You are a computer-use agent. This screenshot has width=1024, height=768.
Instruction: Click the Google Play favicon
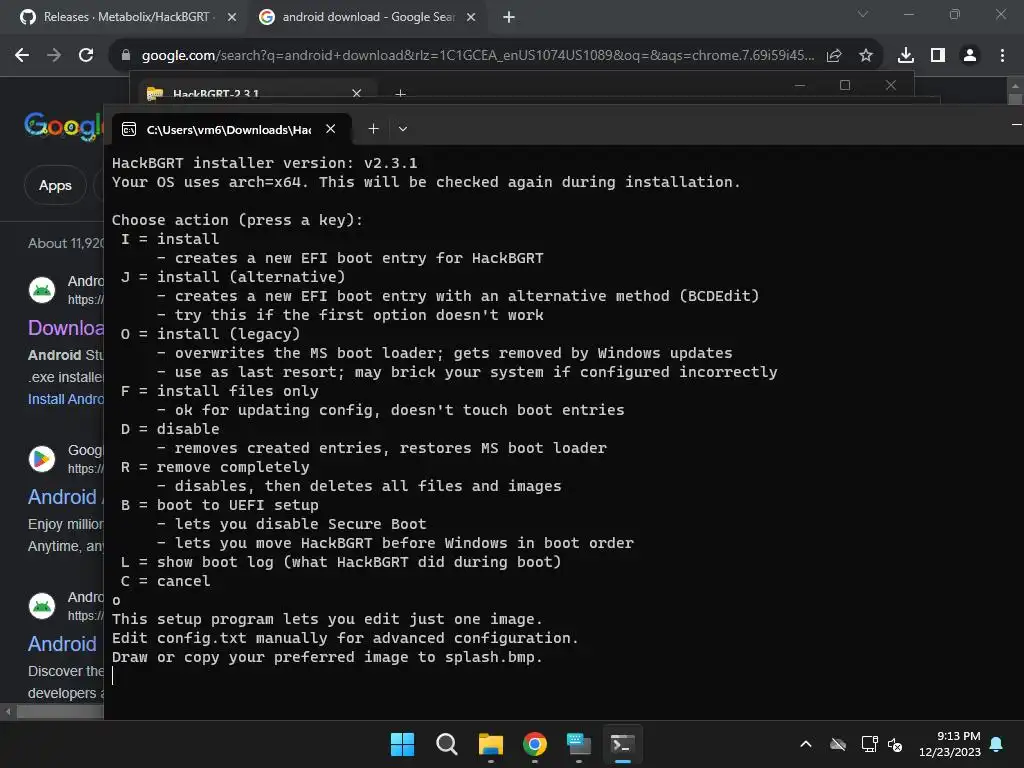click(42, 459)
